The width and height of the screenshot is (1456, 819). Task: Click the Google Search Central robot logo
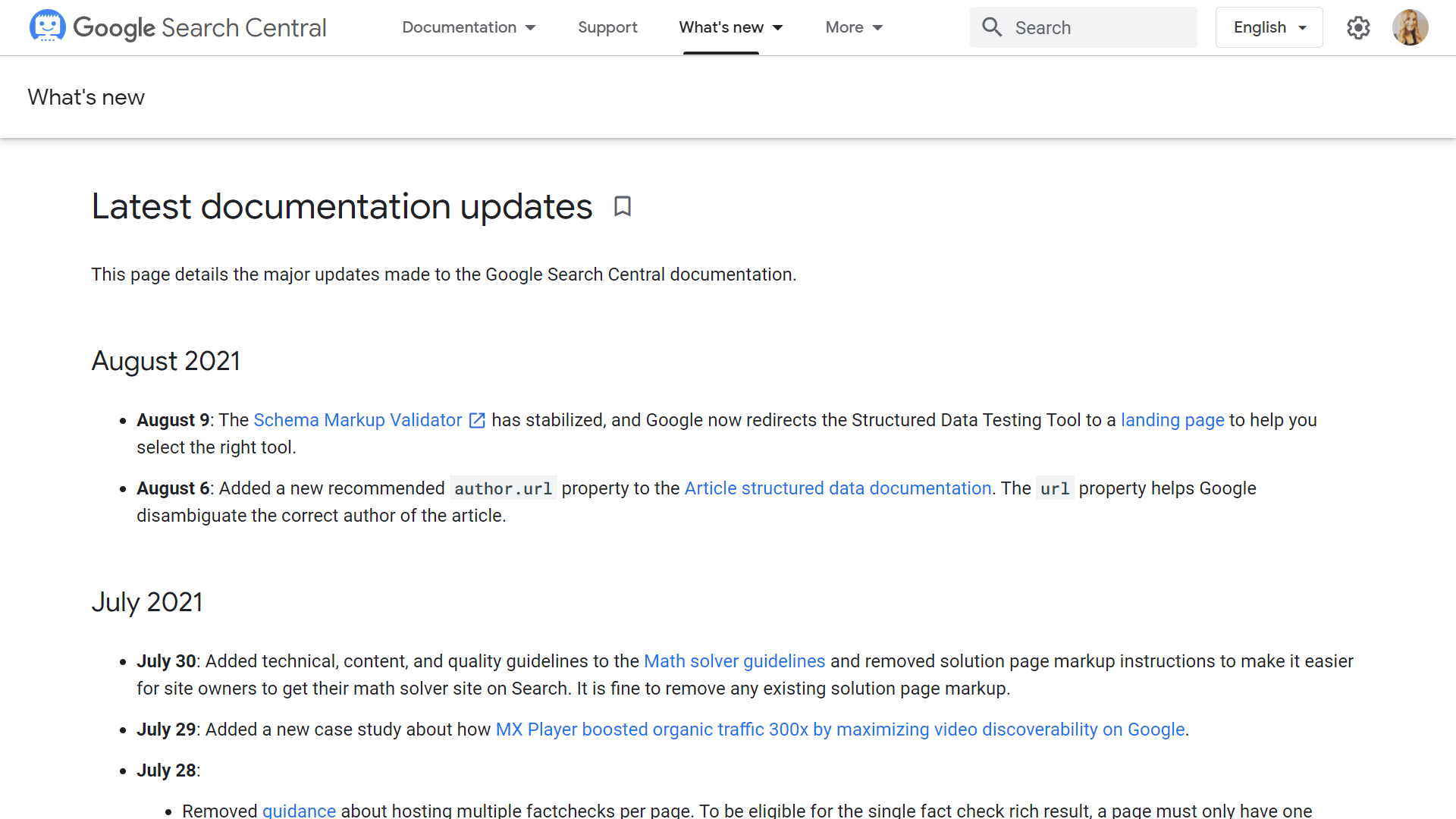point(47,27)
